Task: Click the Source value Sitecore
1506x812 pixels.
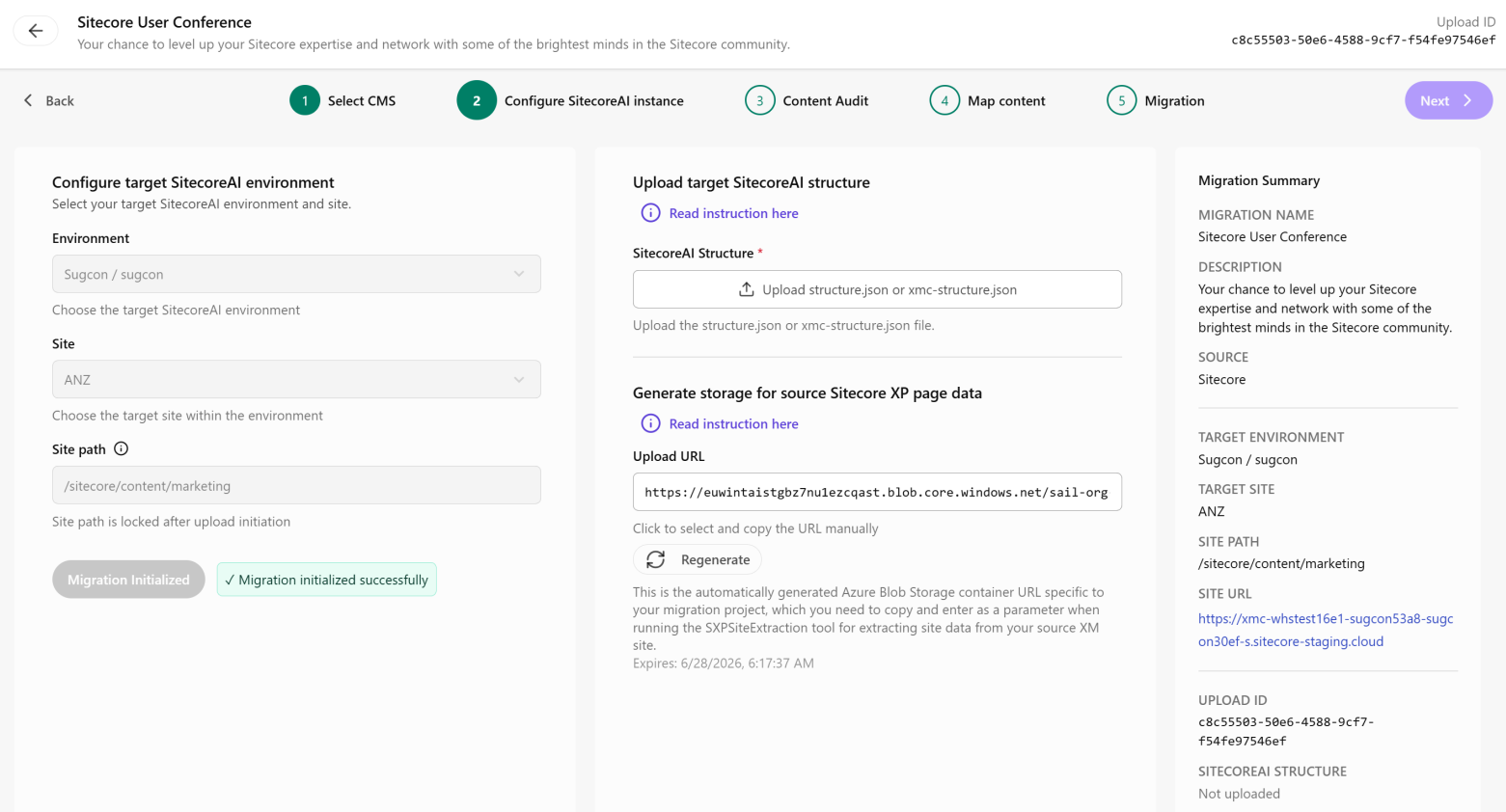Action: click(1221, 379)
